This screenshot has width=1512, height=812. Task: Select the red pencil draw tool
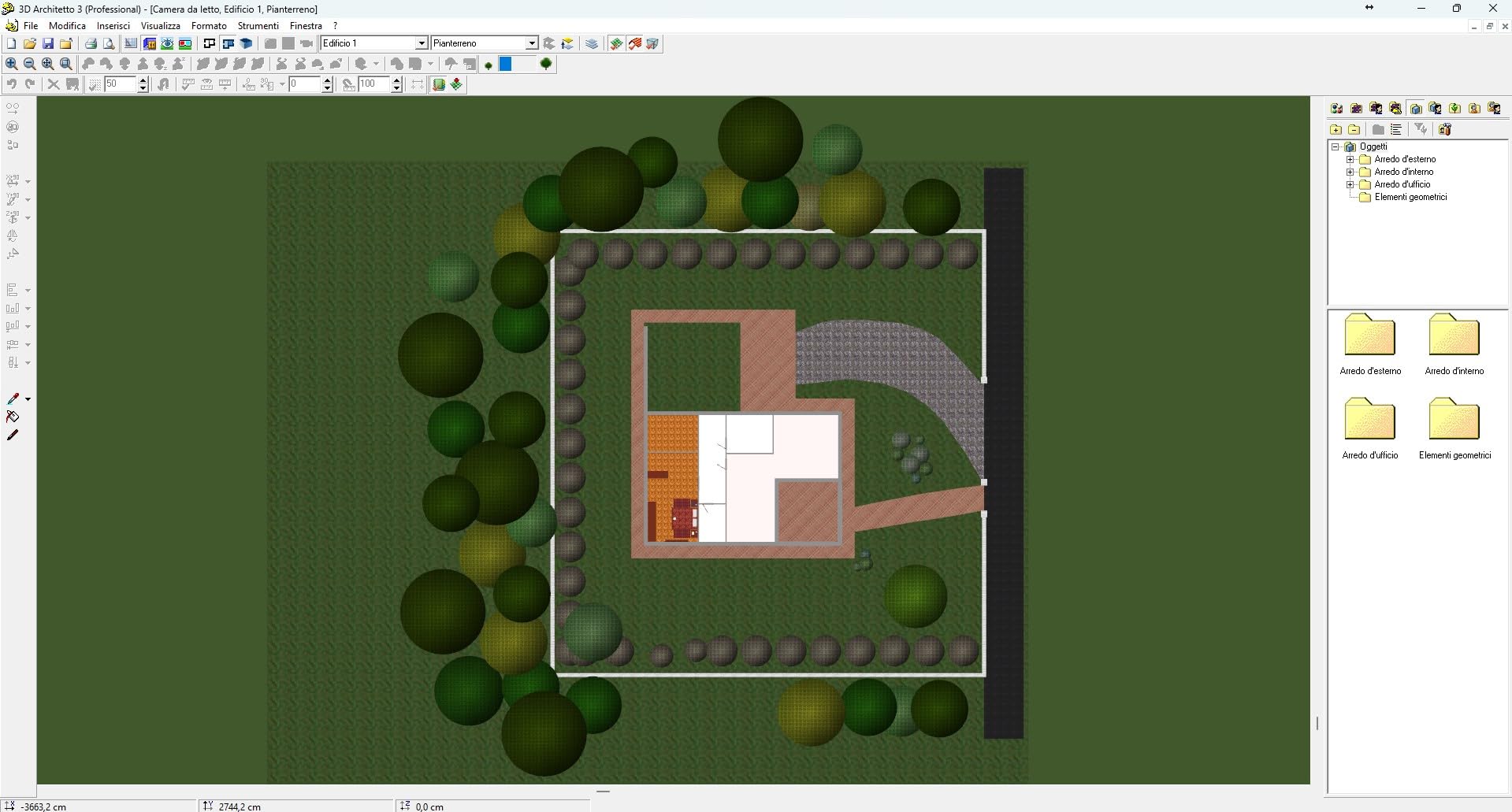[x=13, y=436]
